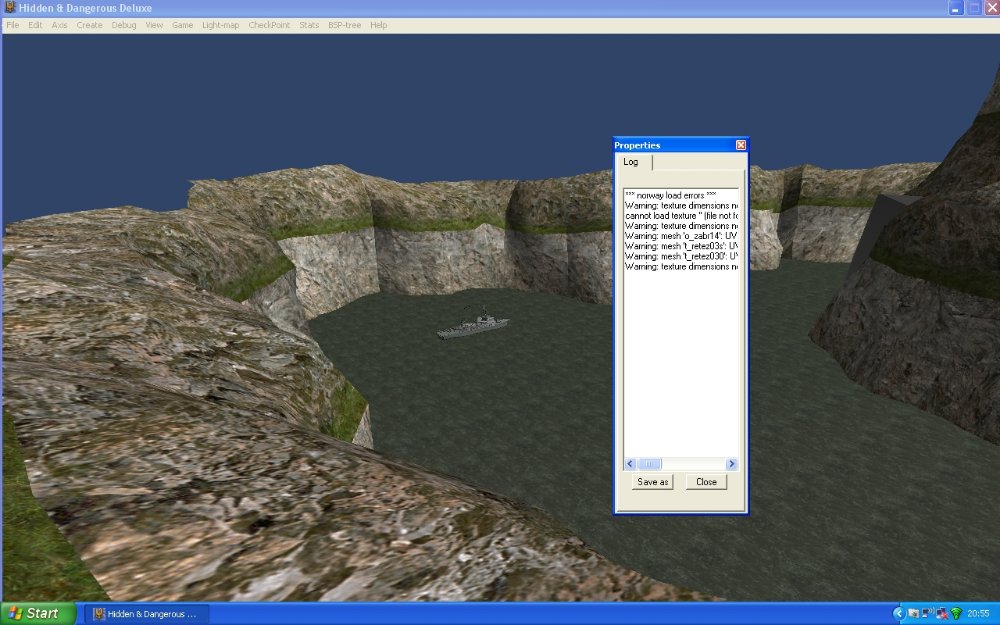Select the mesh 't_retez030' warning line

[x=681, y=256]
